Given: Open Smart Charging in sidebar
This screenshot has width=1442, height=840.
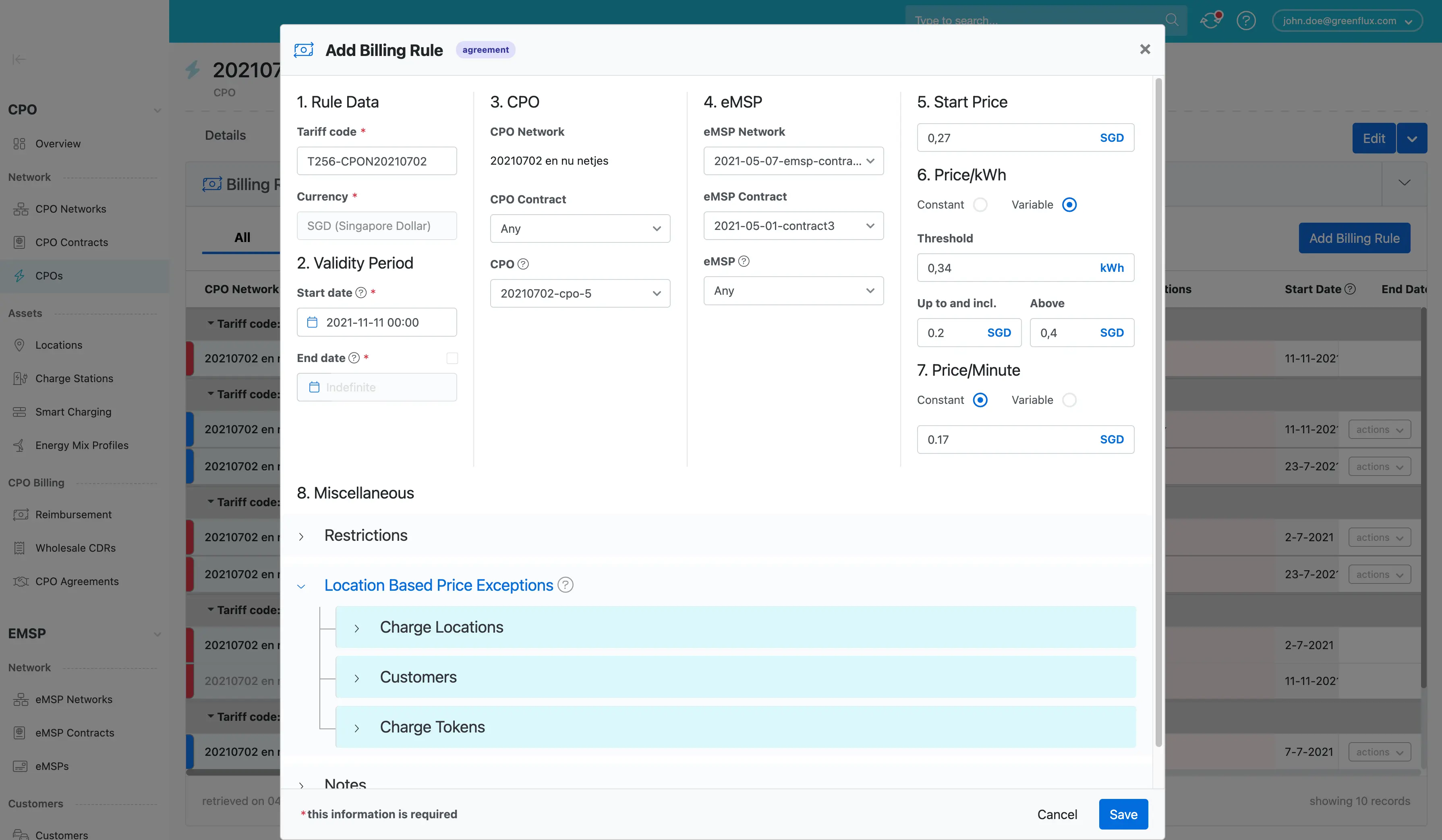Looking at the screenshot, I should point(73,412).
